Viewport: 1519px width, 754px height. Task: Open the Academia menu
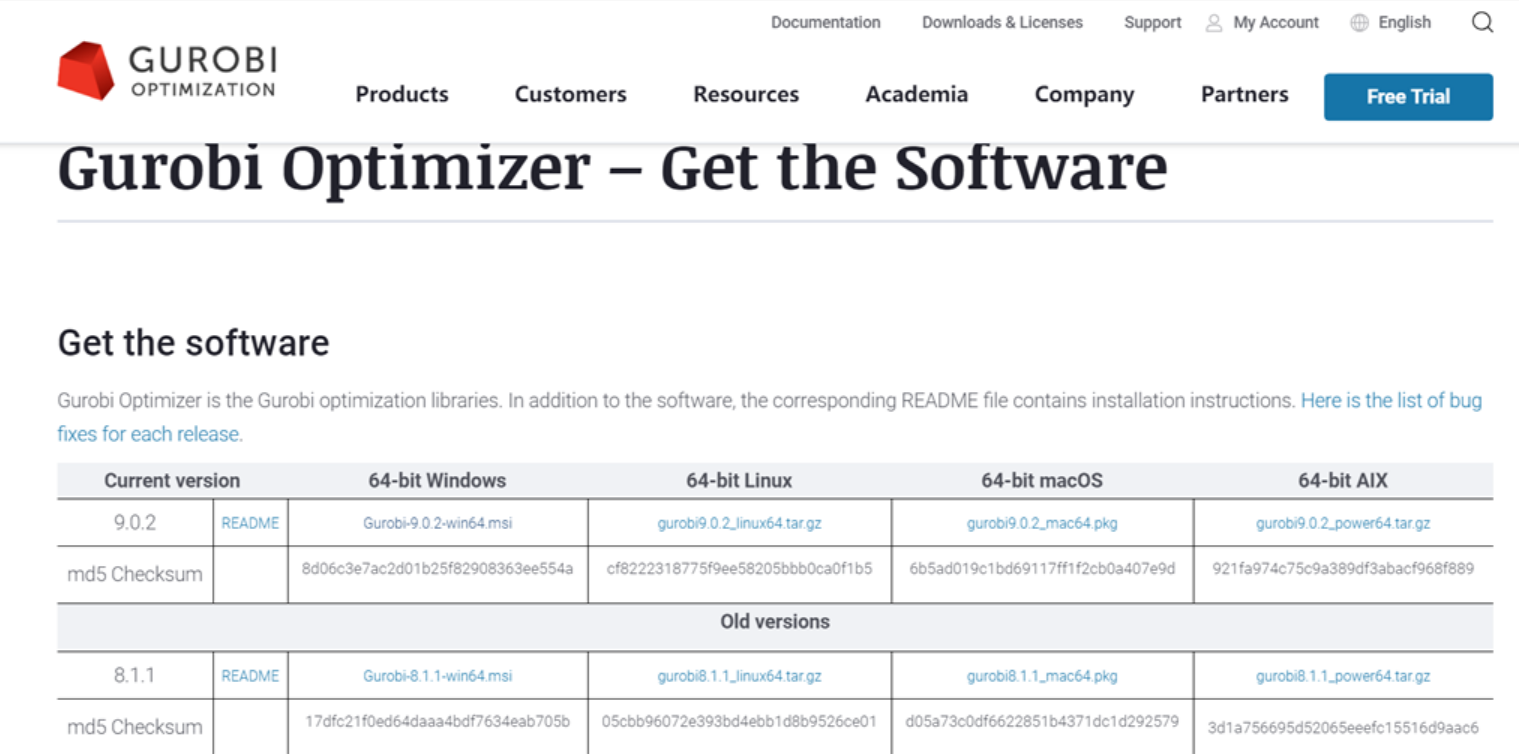917,95
